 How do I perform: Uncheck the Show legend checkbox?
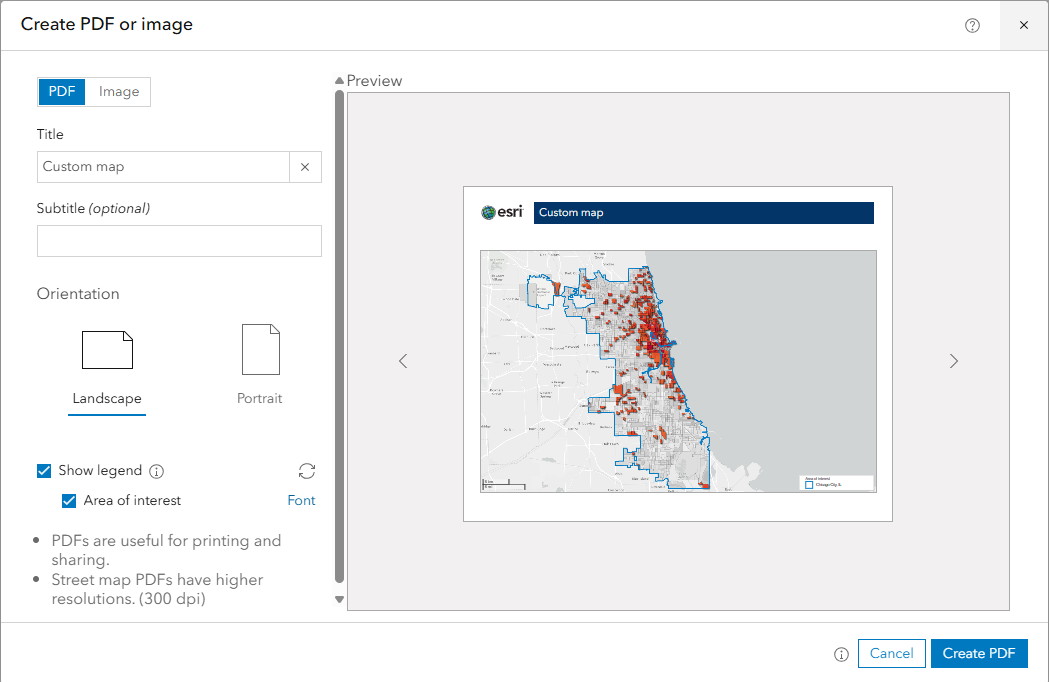(x=44, y=471)
